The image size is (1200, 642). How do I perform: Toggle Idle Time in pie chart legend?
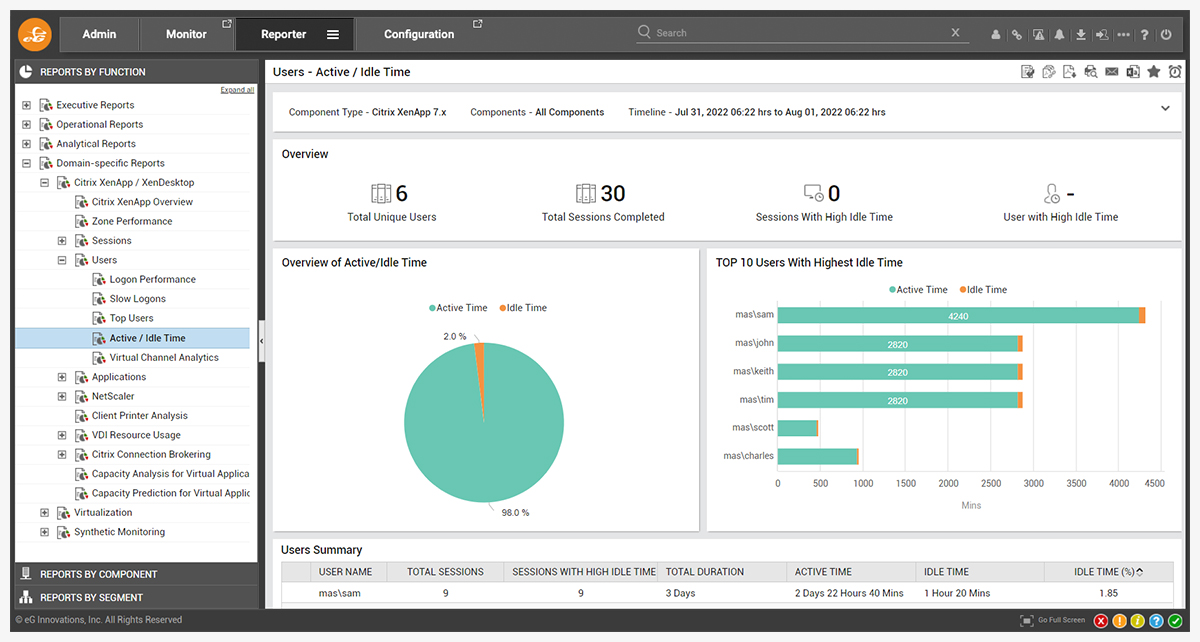tap(523, 308)
